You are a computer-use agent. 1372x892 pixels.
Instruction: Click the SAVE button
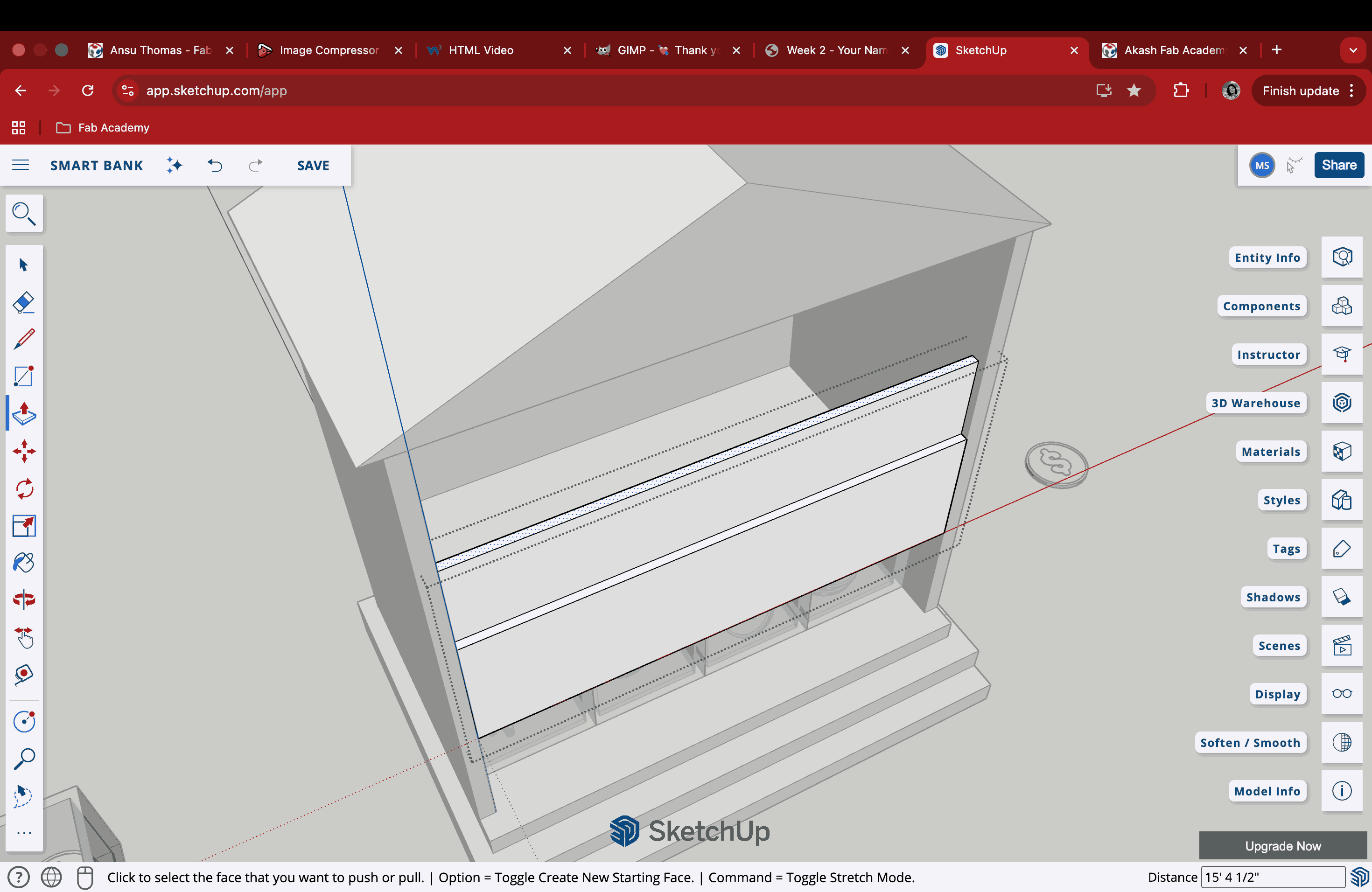pyautogui.click(x=313, y=165)
